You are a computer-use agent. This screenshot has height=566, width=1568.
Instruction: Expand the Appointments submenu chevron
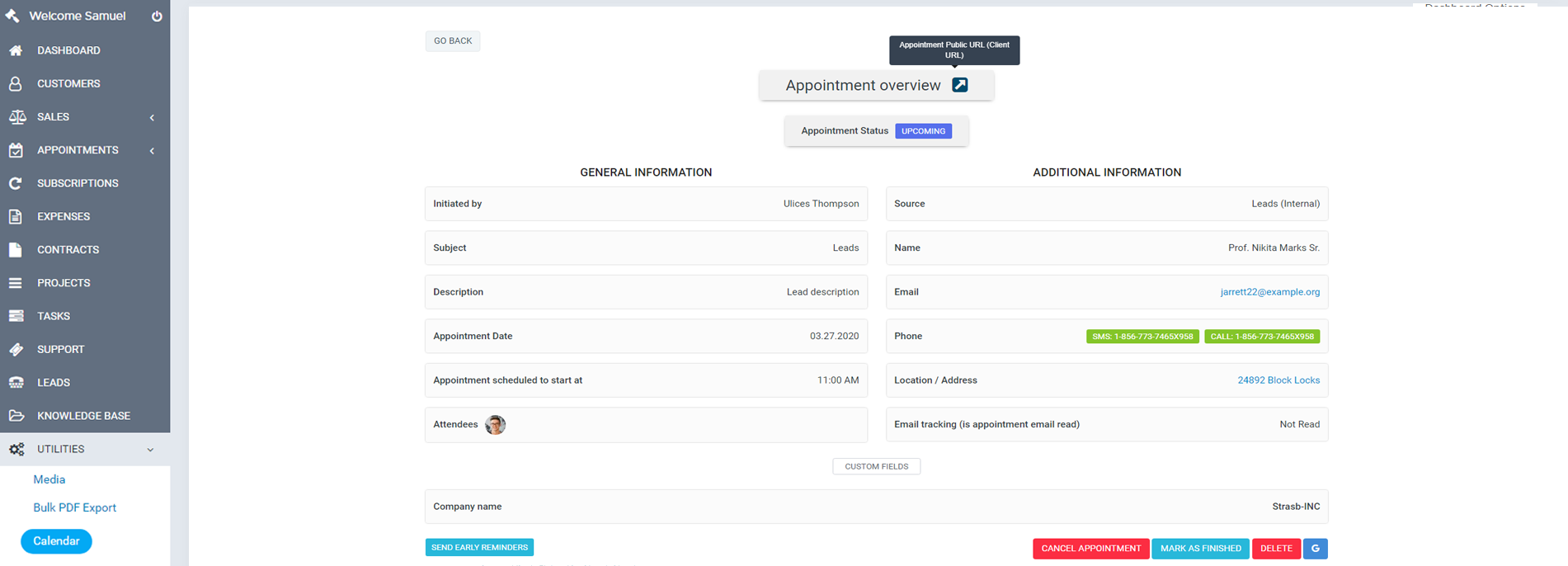tap(152, 150)
